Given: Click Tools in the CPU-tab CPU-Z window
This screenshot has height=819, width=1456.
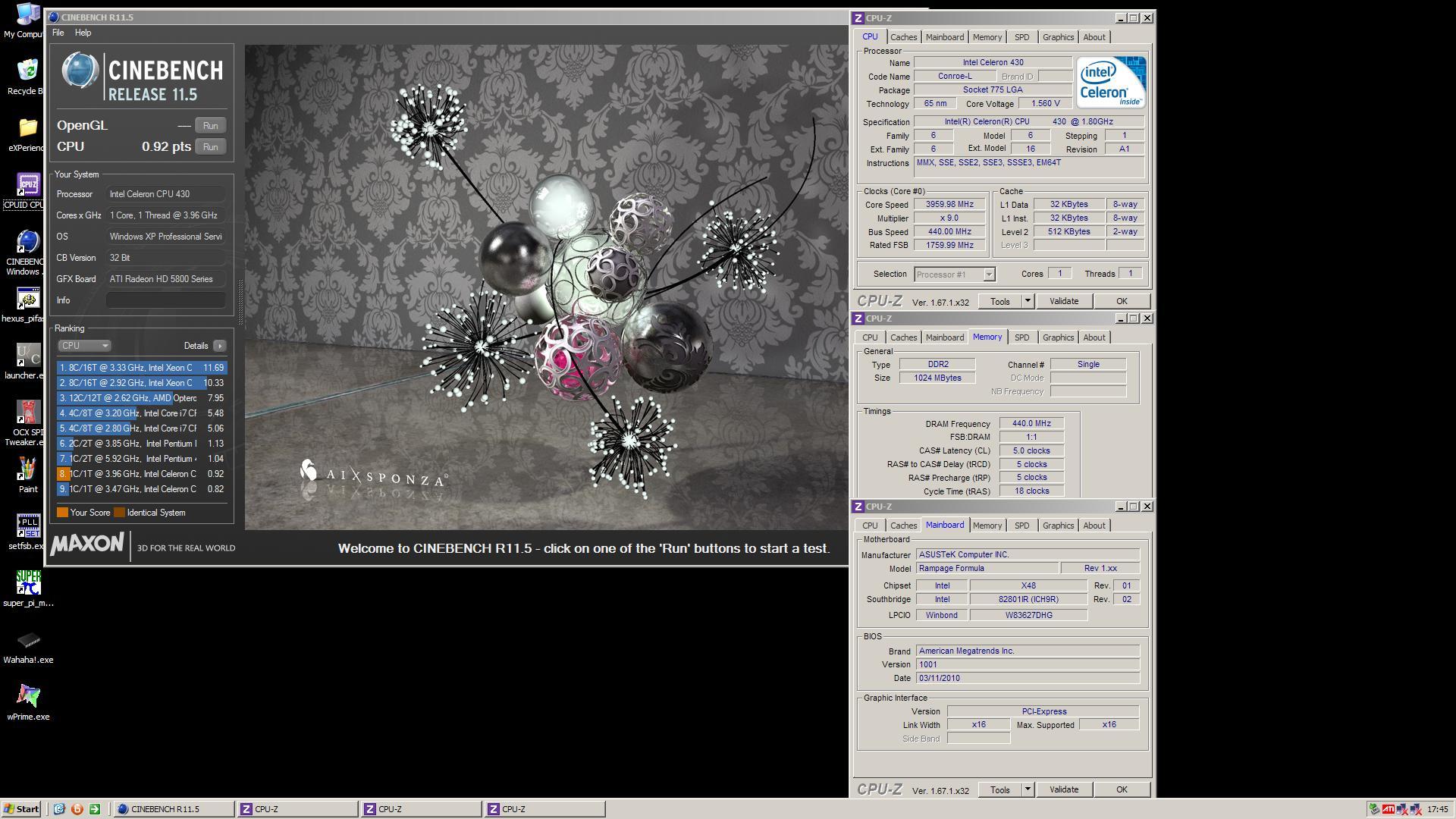Looking at the screenshot, I should coord(999,301).
